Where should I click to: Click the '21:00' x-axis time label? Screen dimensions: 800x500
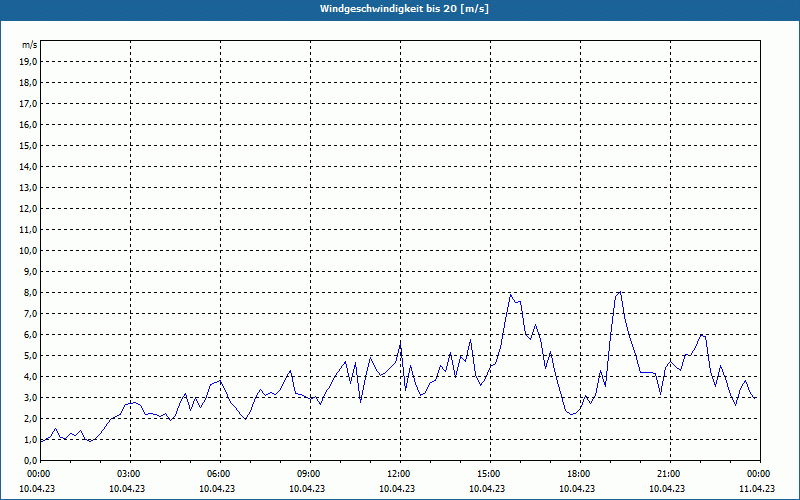tap(670, 474)
